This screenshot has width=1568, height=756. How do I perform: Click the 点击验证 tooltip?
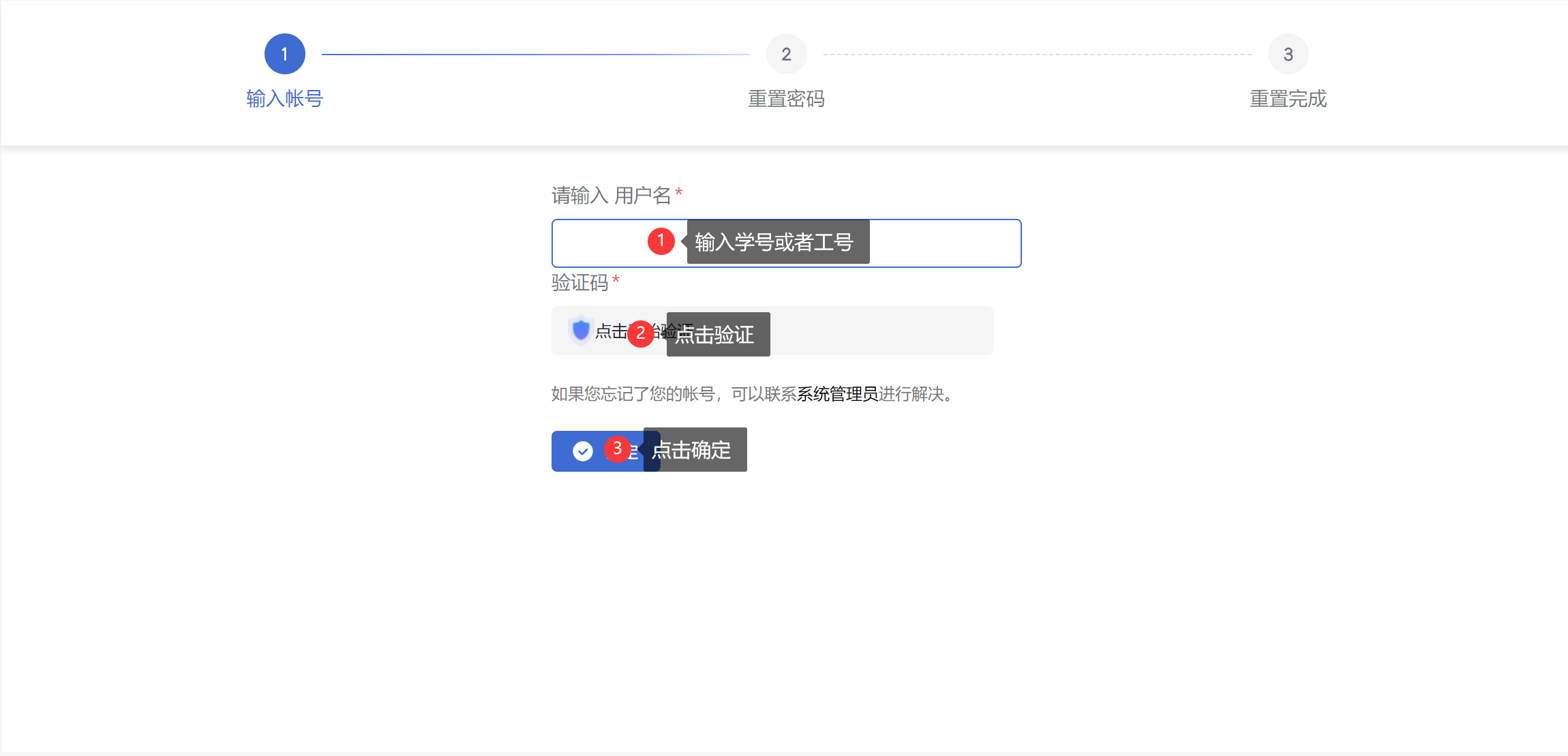coord(719,335)
